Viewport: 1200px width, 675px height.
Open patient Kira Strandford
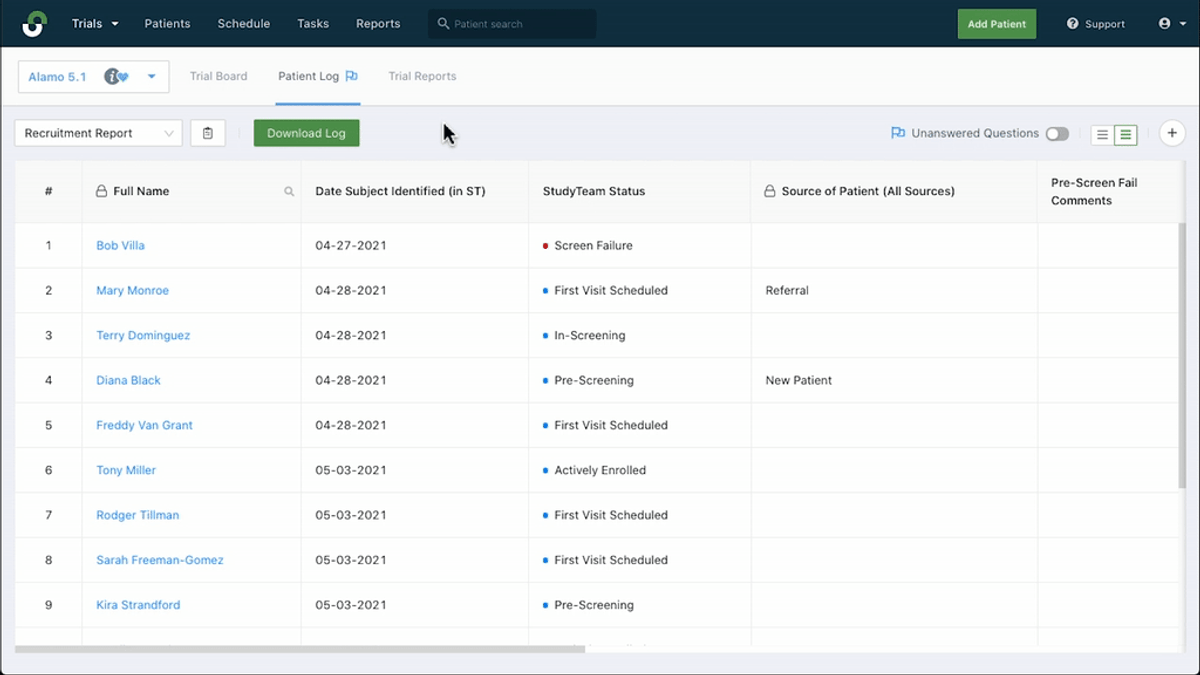[138, 605]
